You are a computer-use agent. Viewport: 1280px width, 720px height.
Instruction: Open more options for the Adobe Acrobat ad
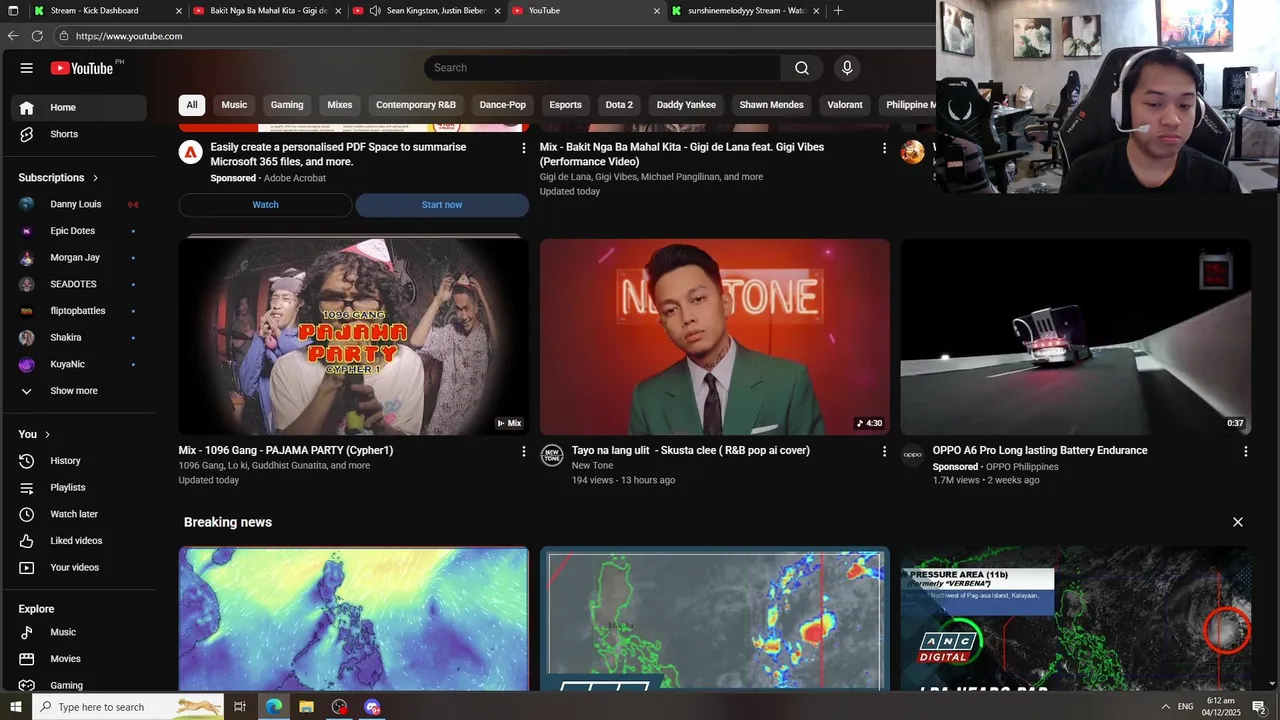523,148
